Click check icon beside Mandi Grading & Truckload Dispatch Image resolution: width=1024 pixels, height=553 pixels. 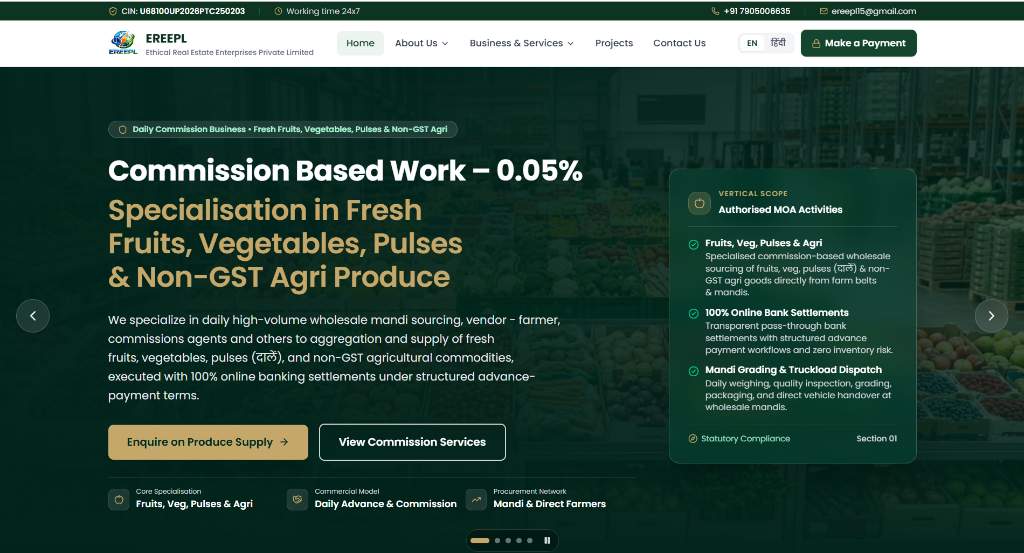click(x=694, y=371)
